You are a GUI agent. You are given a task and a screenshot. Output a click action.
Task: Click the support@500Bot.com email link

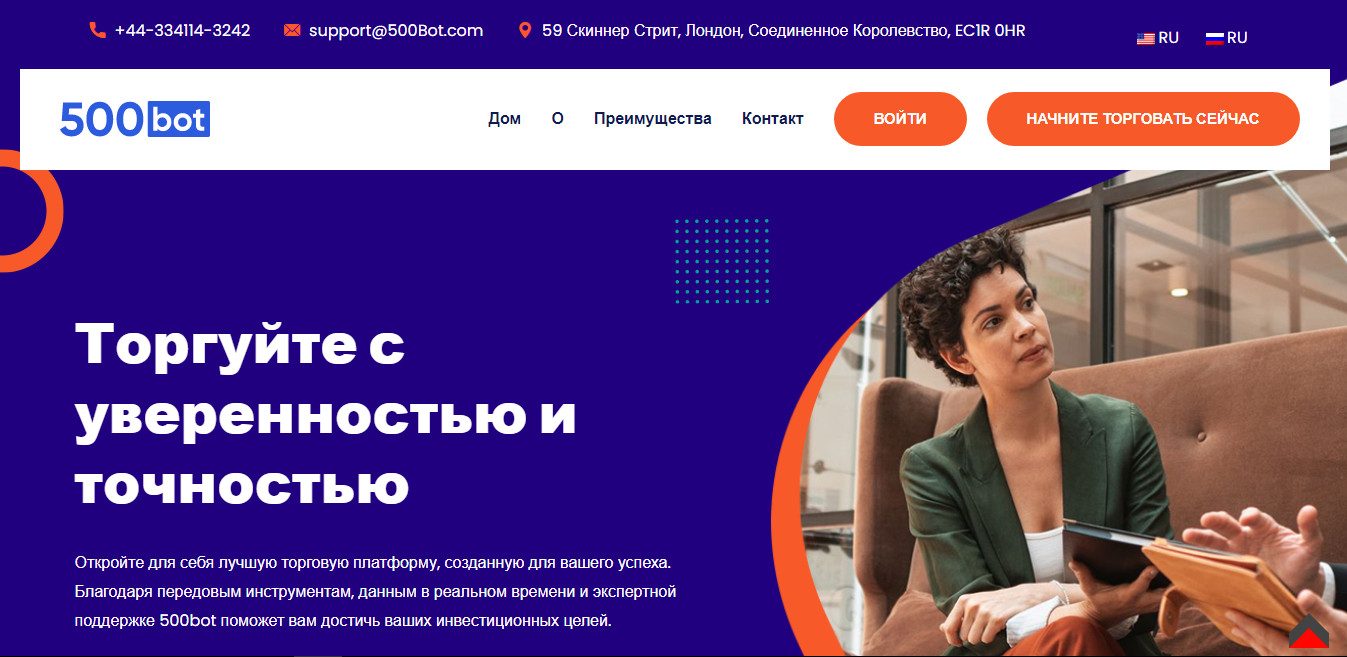point(396,30)
